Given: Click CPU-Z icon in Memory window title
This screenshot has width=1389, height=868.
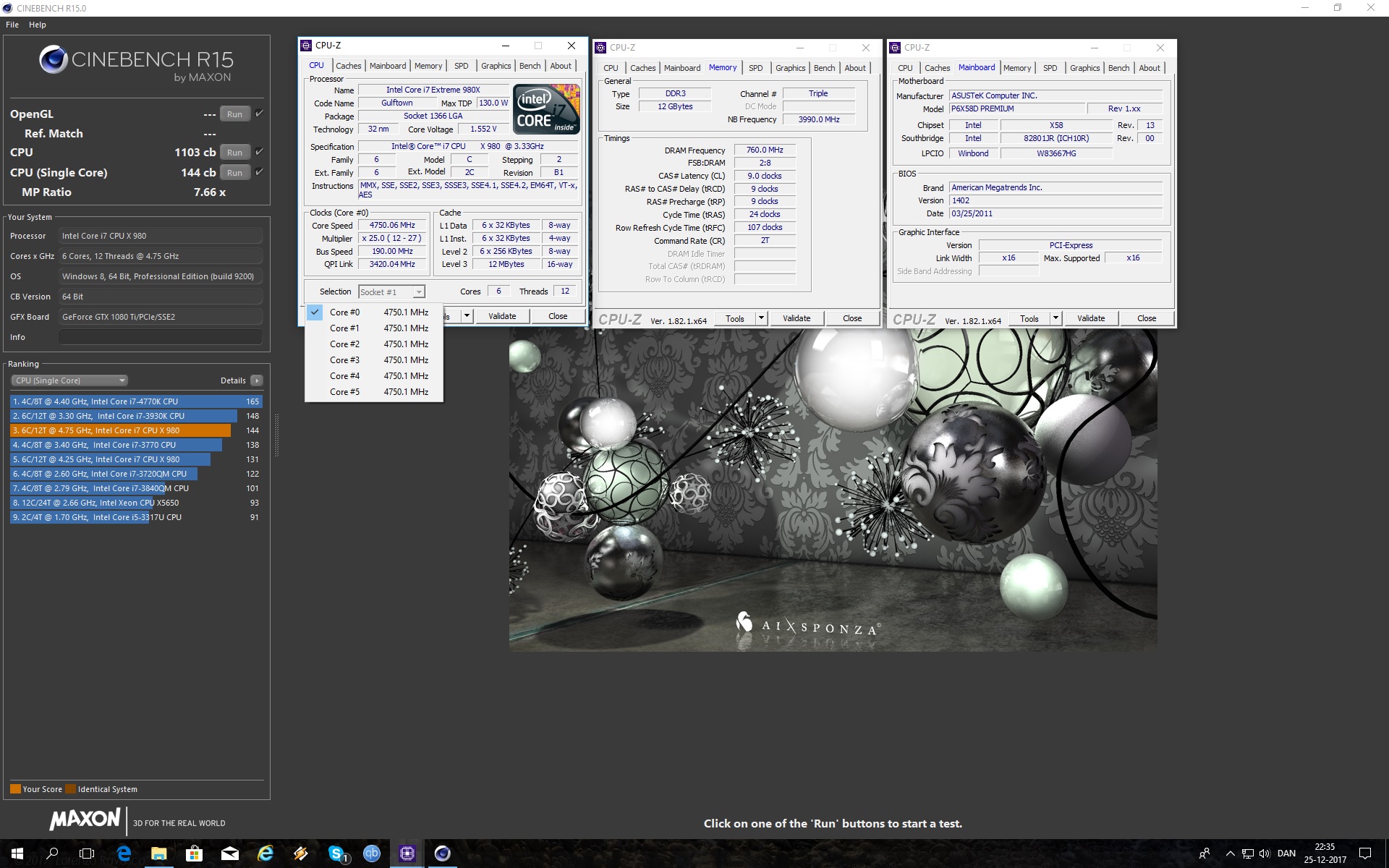Looking at the screenshot, I should click(x=600, y=48).
